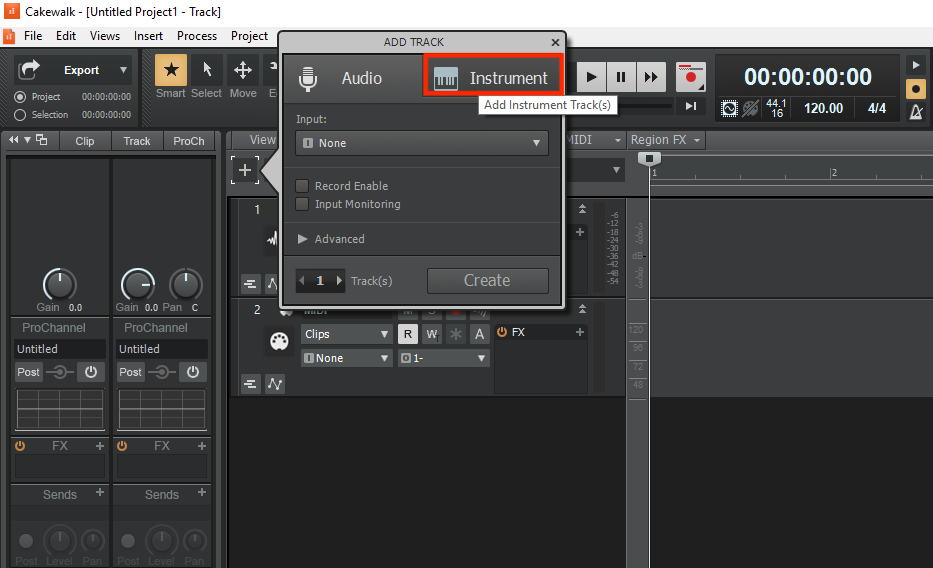This screenshot has height=568, width=933.
Task: Click the crossed-out MIDI DIN icon
Action: (x=751, y=108)
